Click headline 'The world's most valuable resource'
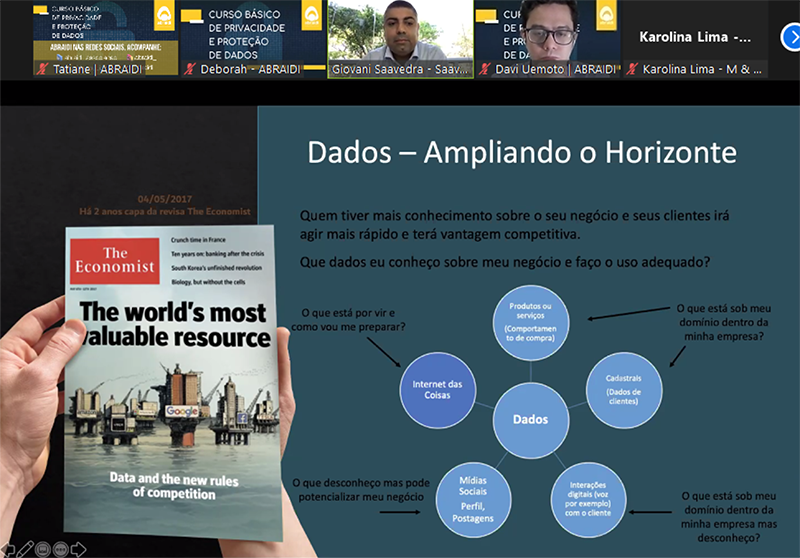 pos(174,324)
